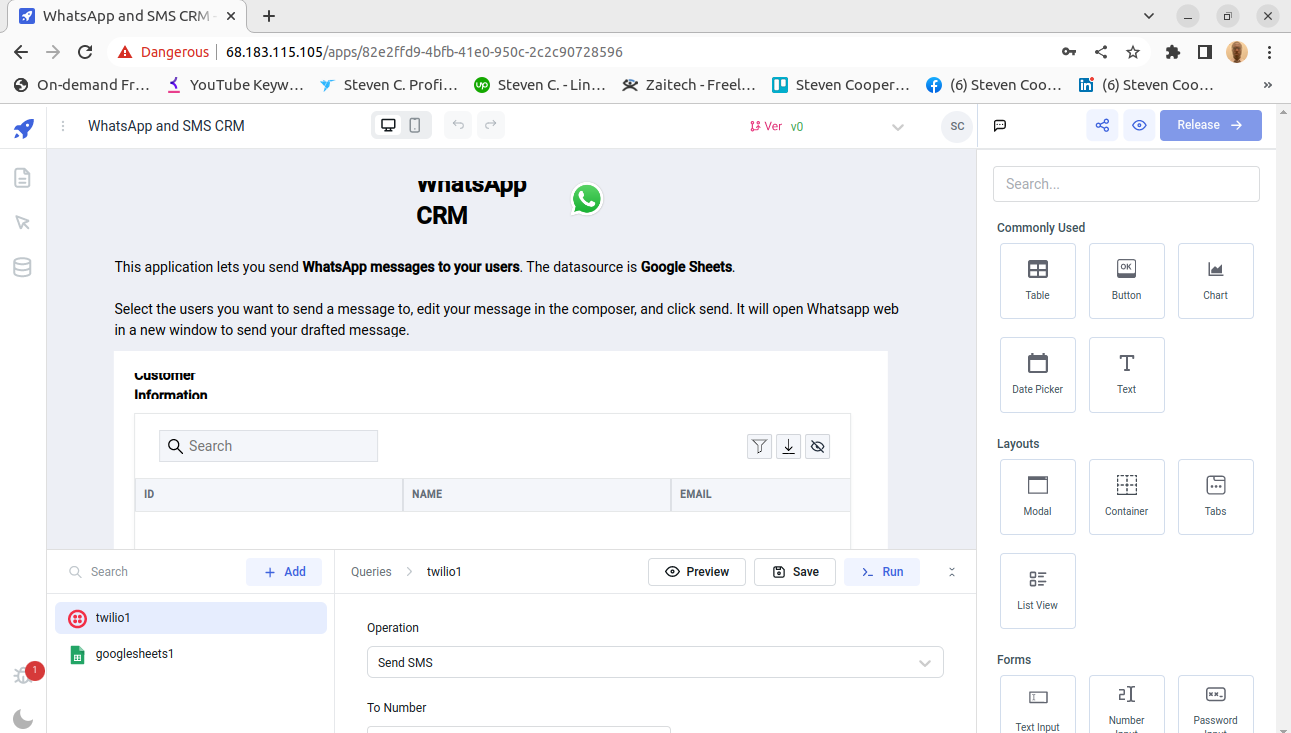Click the table filter funnel icon

click(x=760, y=446)
